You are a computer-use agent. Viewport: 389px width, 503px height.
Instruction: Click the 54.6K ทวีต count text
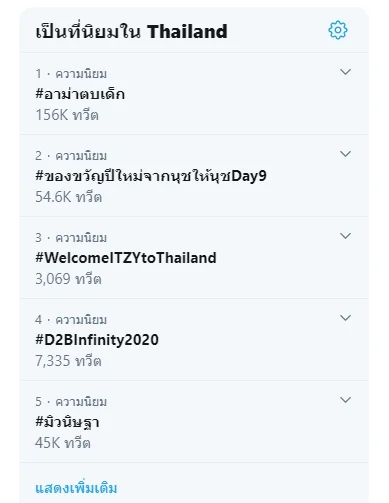(68, 197)
